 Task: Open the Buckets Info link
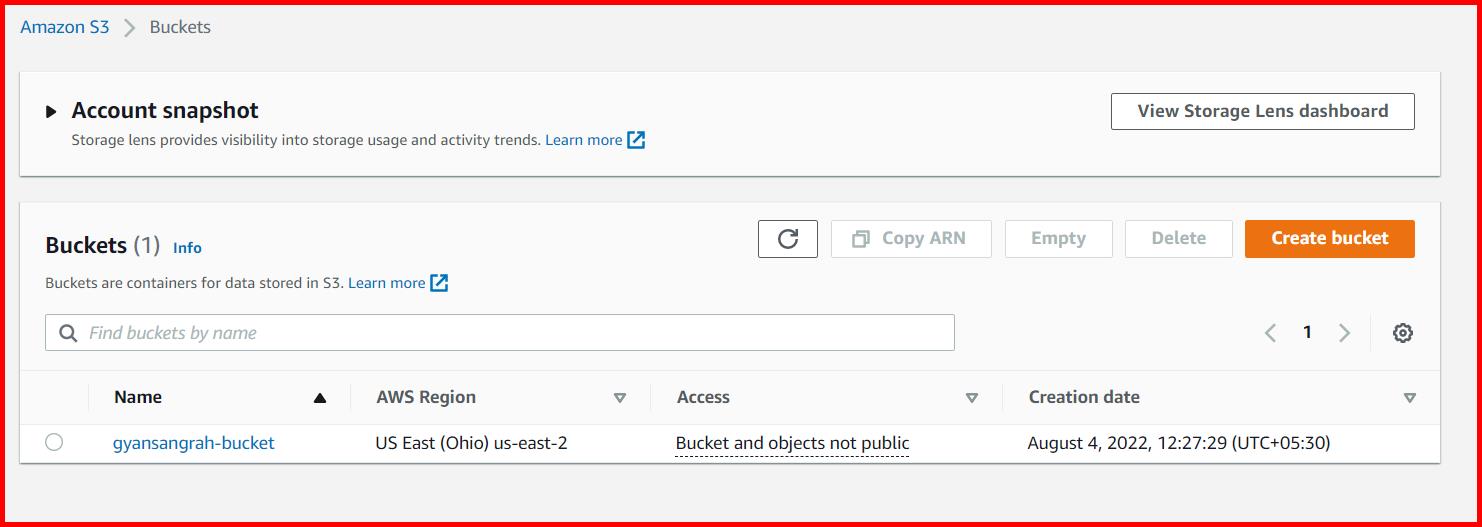coord(187,248)
